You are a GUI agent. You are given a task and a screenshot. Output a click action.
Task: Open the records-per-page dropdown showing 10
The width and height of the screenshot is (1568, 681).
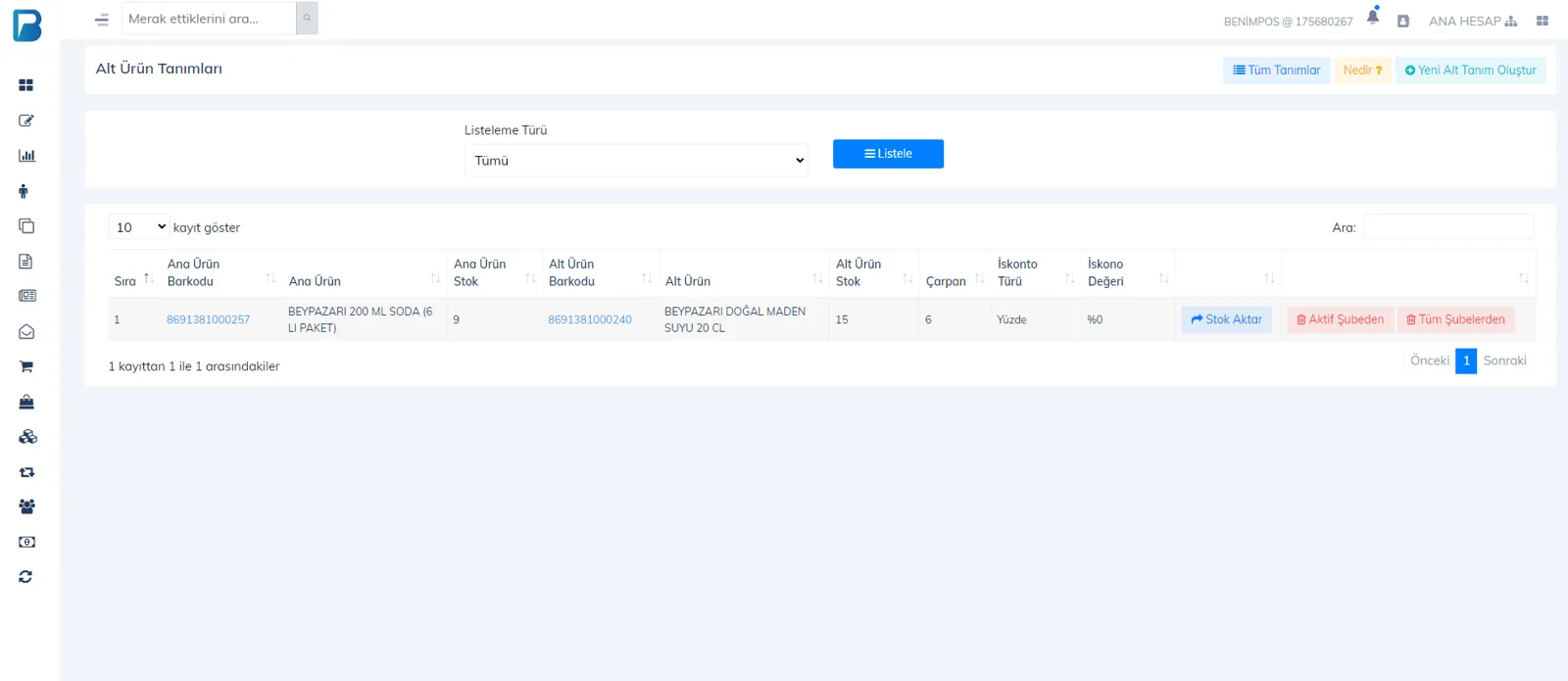pos(139,227)
